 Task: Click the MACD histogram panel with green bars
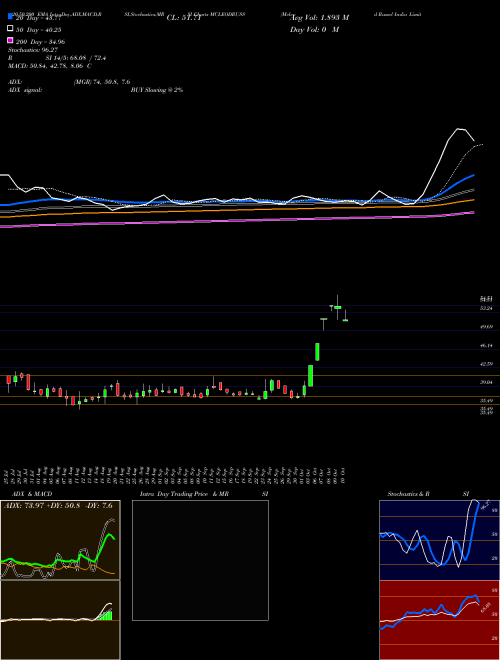click(60, 620)
